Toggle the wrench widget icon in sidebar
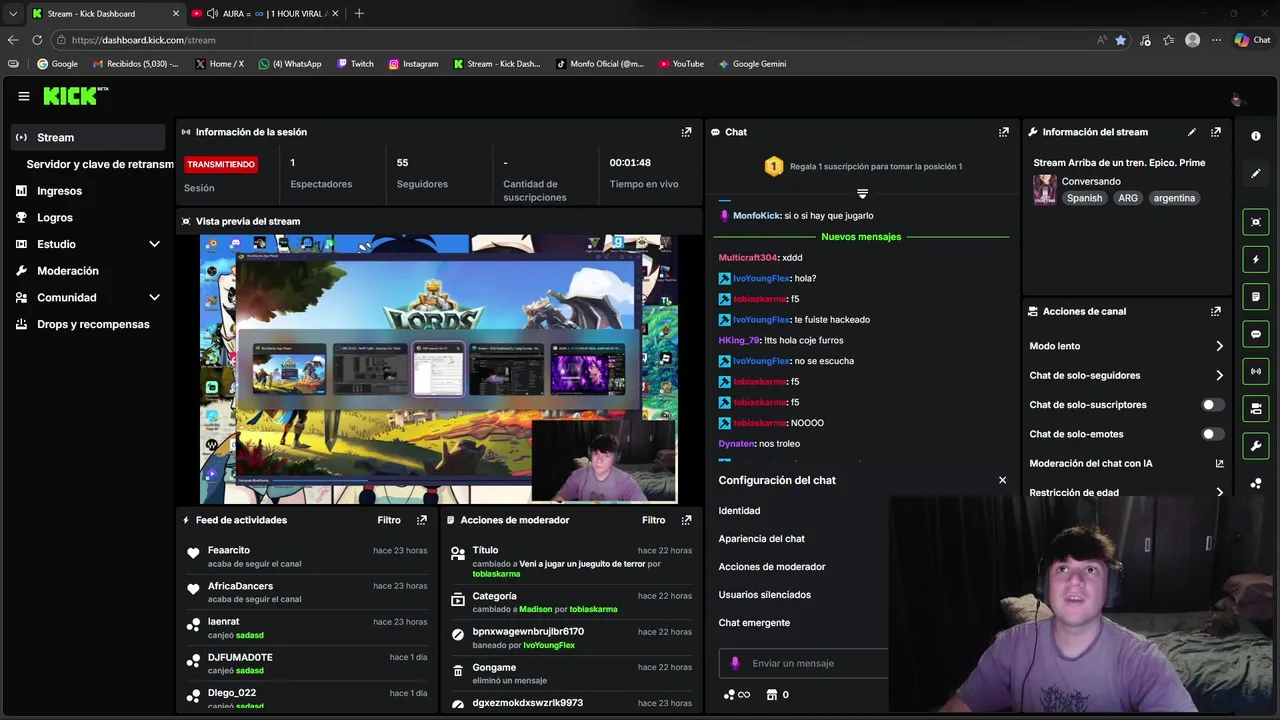 tap(1256, 445)
